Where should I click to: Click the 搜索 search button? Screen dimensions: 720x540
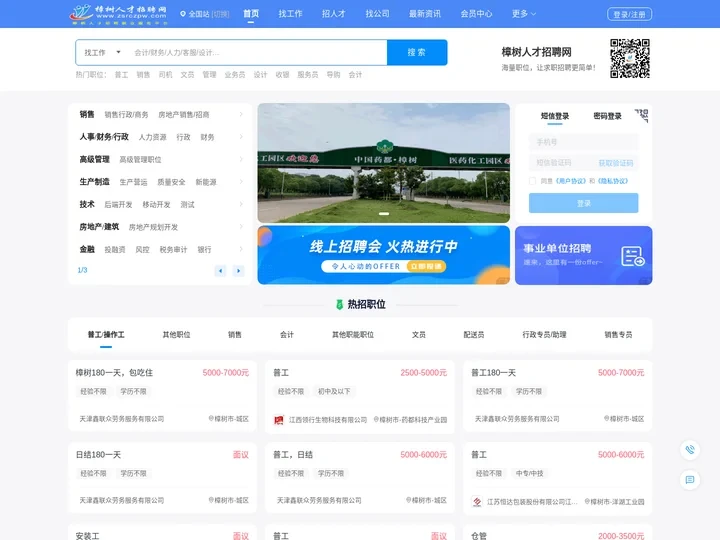click(x=417, y=52)
